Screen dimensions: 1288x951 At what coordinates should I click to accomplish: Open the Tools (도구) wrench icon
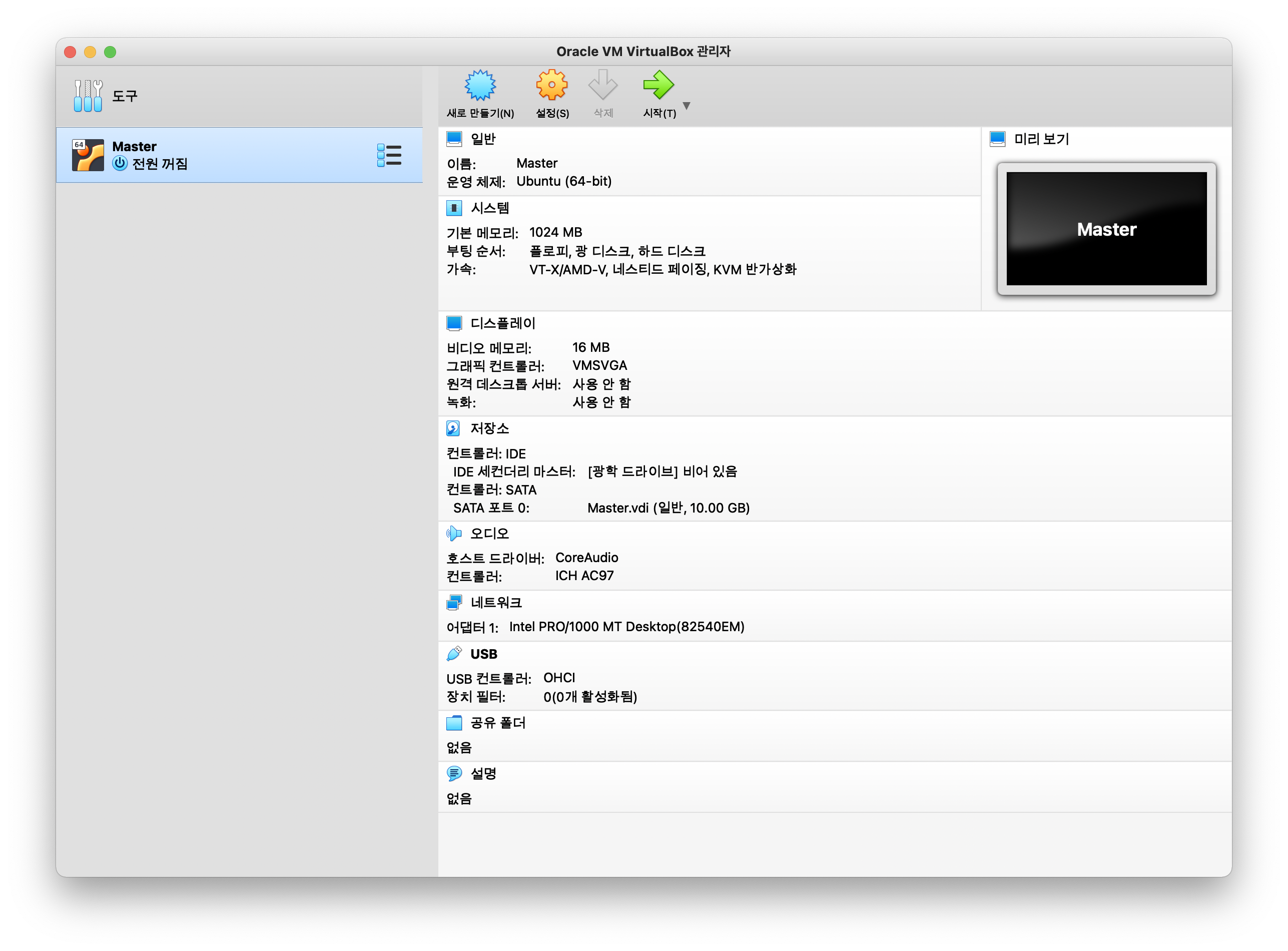pos(88,96)
